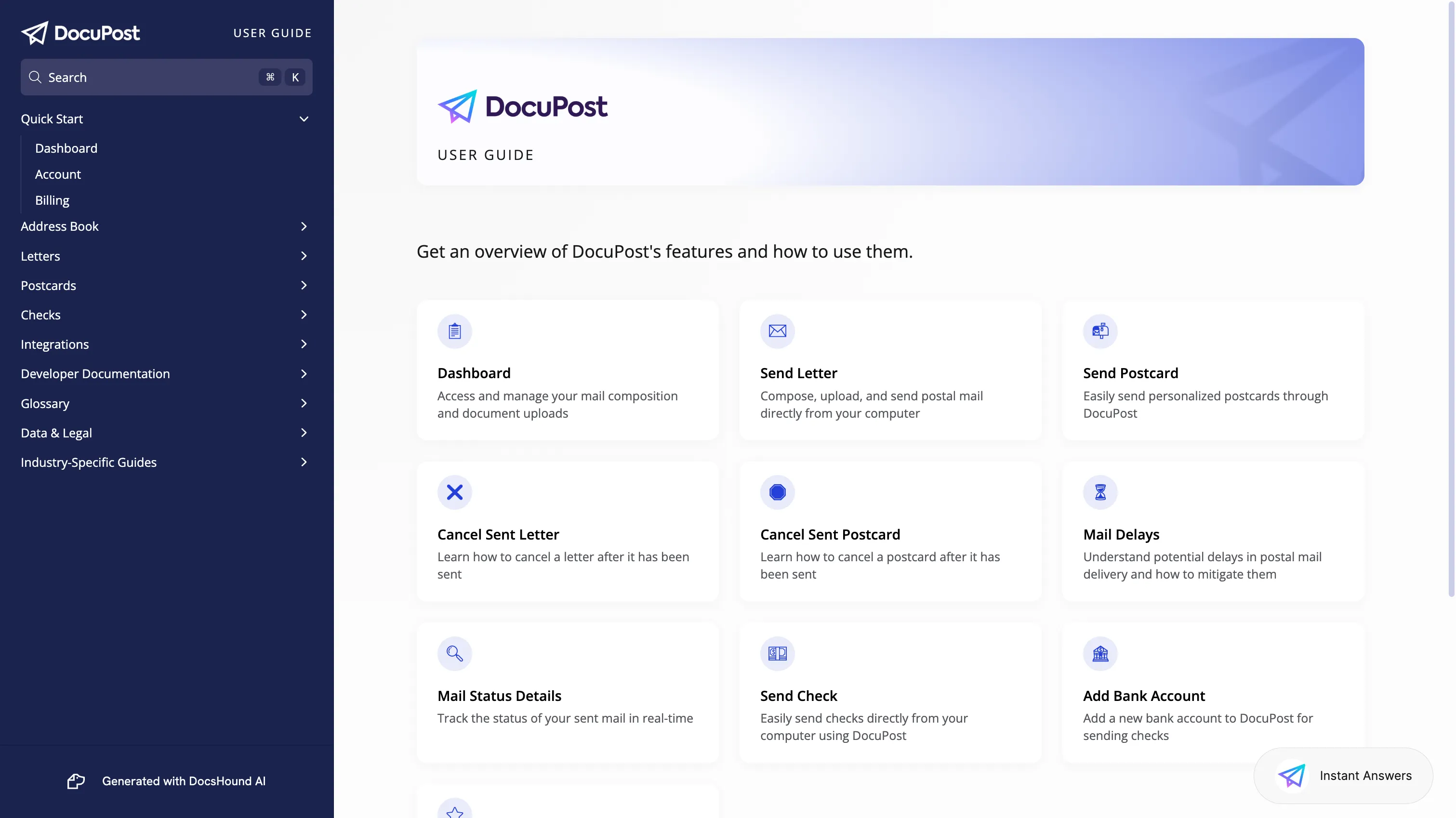Select the Account menu item
Image resolution: width=1456 pixels, height=818 pixels.
[x=58, y=174]
